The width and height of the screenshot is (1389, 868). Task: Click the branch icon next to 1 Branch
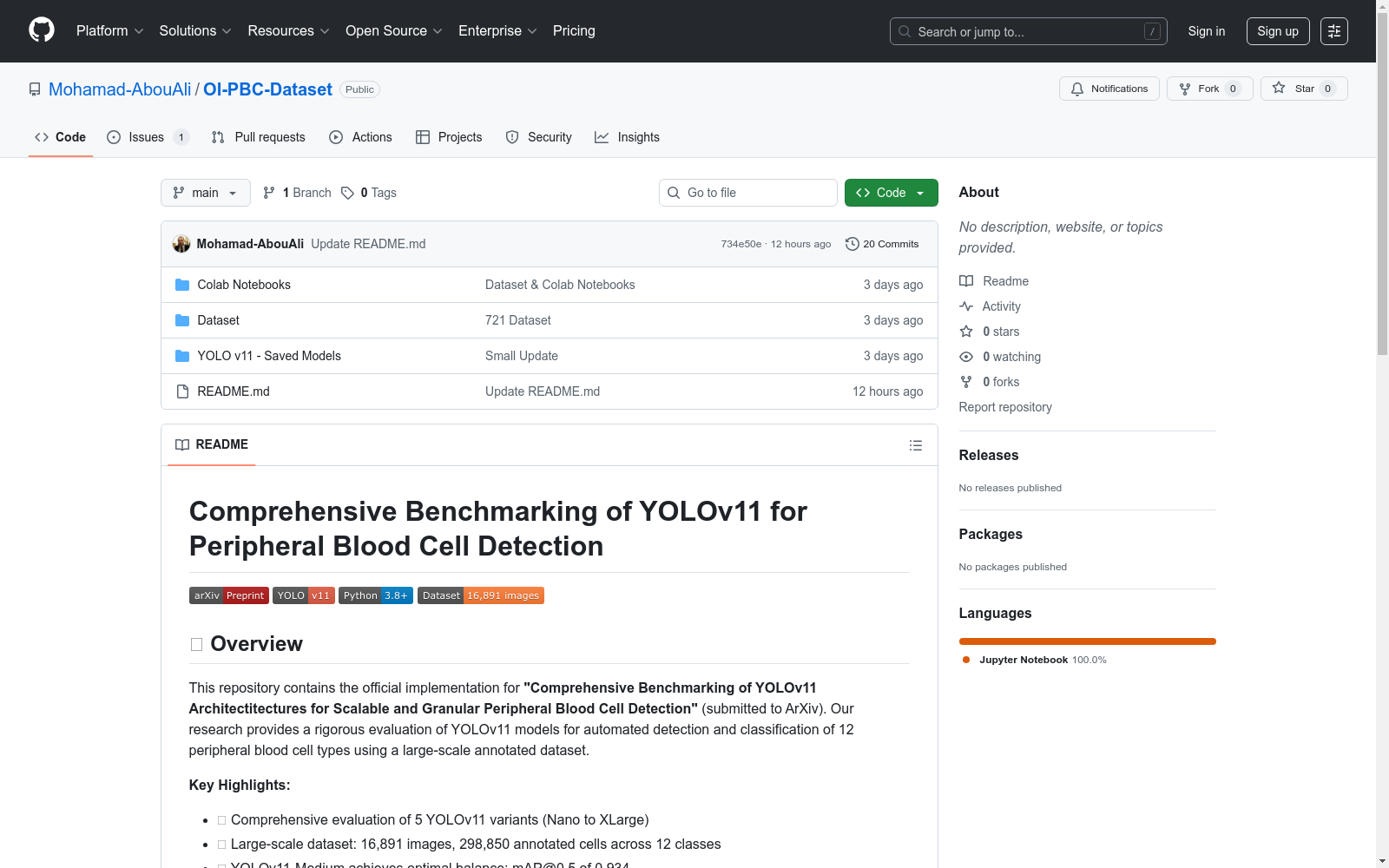tap(269, 193)
